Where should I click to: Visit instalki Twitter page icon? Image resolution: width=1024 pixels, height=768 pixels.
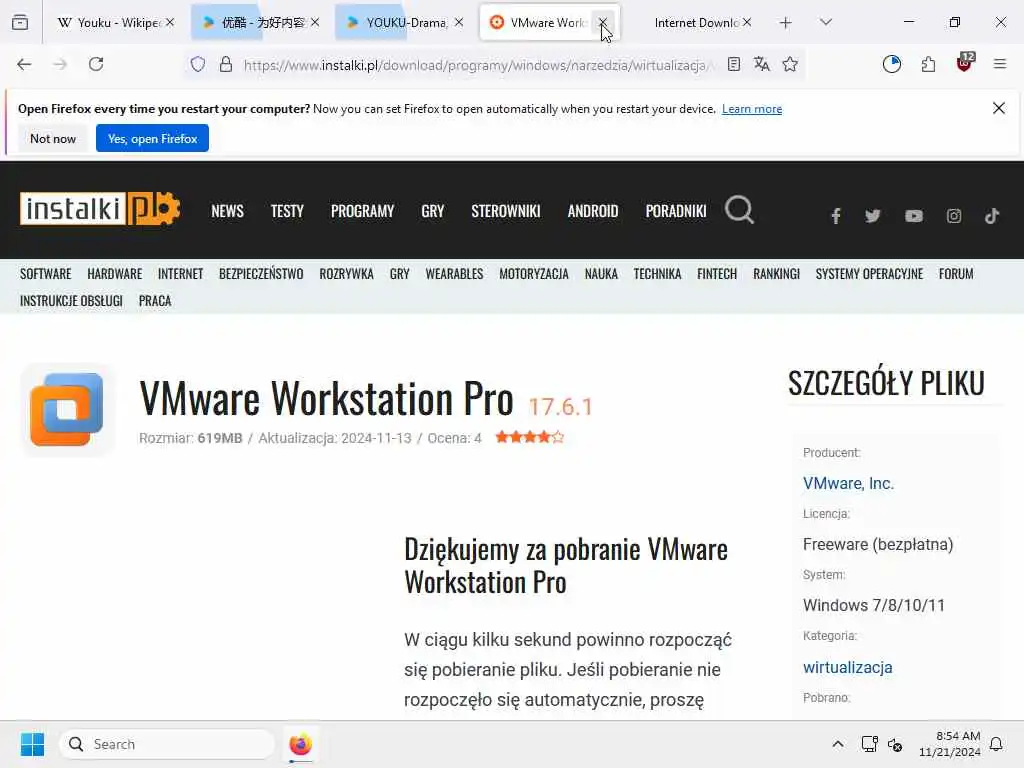click(x=873, y=216)
